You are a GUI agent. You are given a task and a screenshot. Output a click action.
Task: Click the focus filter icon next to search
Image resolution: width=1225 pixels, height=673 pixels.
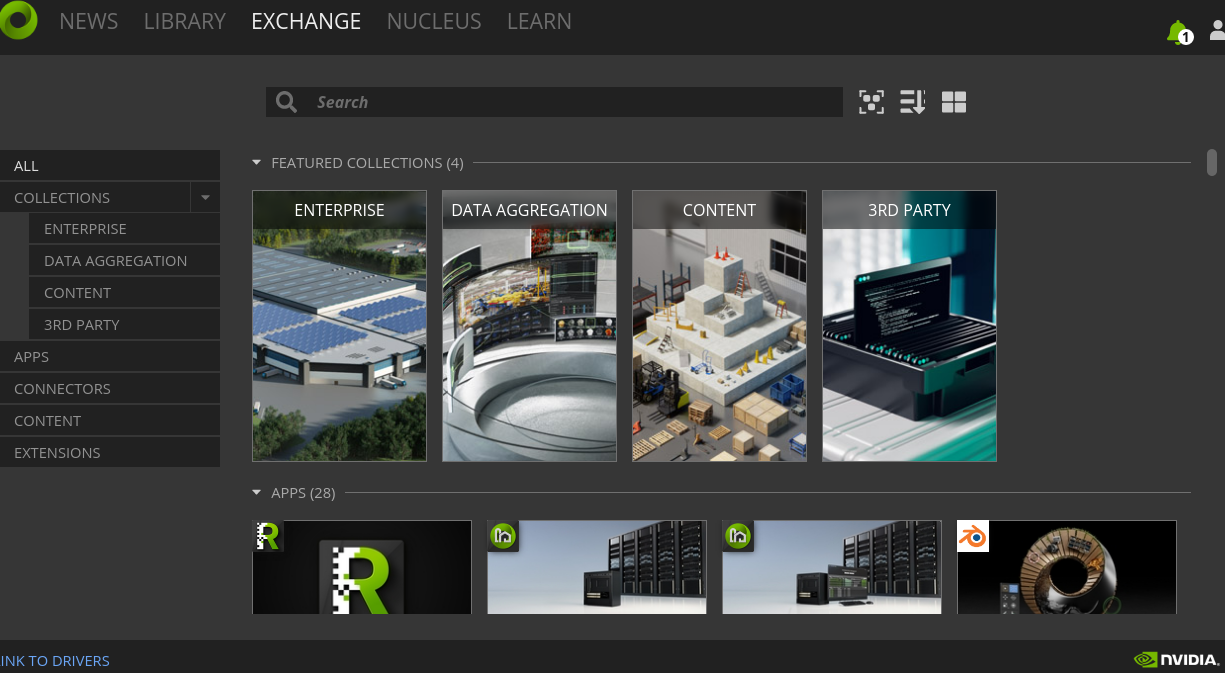[871, 102]
